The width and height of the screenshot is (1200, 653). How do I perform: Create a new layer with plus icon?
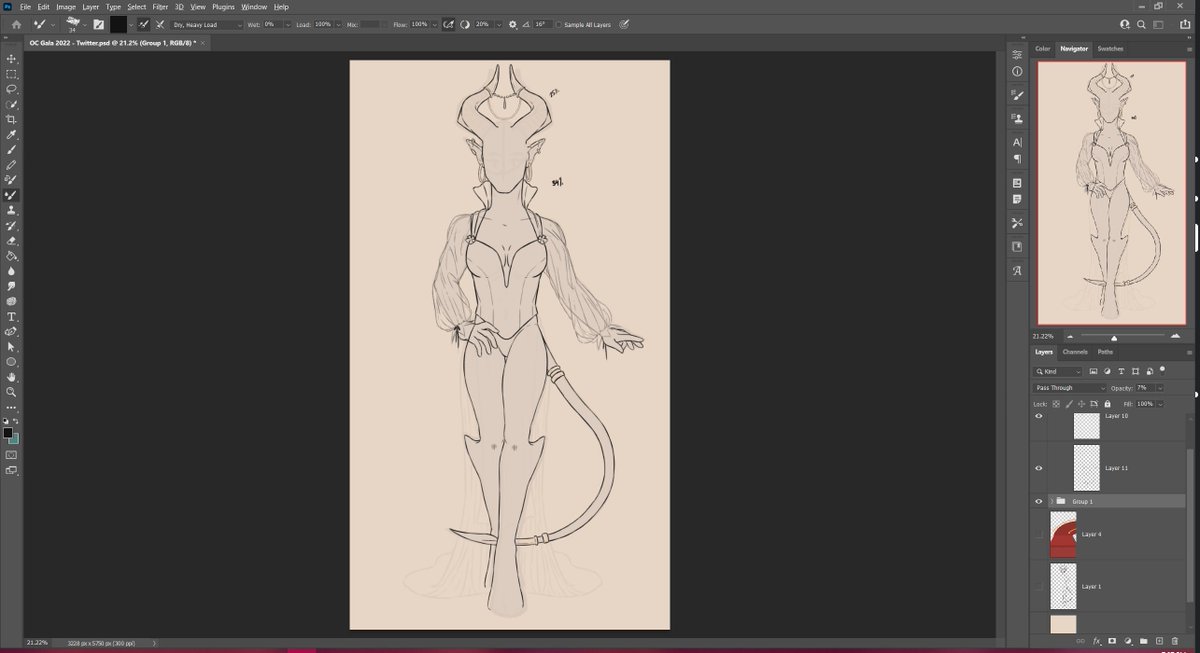coord(1160,641)
